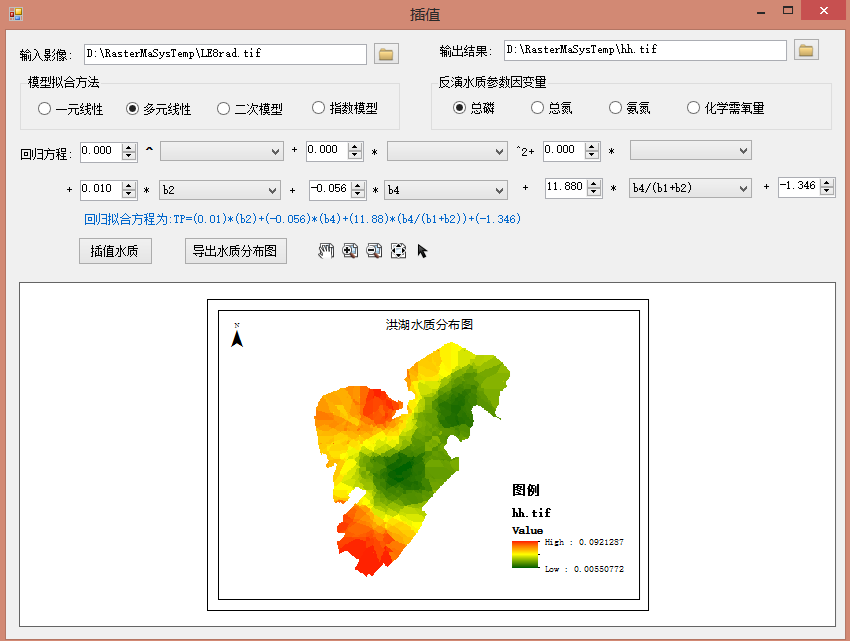This screenshot has width=850, height=641.
Task: Click the north arrow on the map
Action: [x=237, y=336]
